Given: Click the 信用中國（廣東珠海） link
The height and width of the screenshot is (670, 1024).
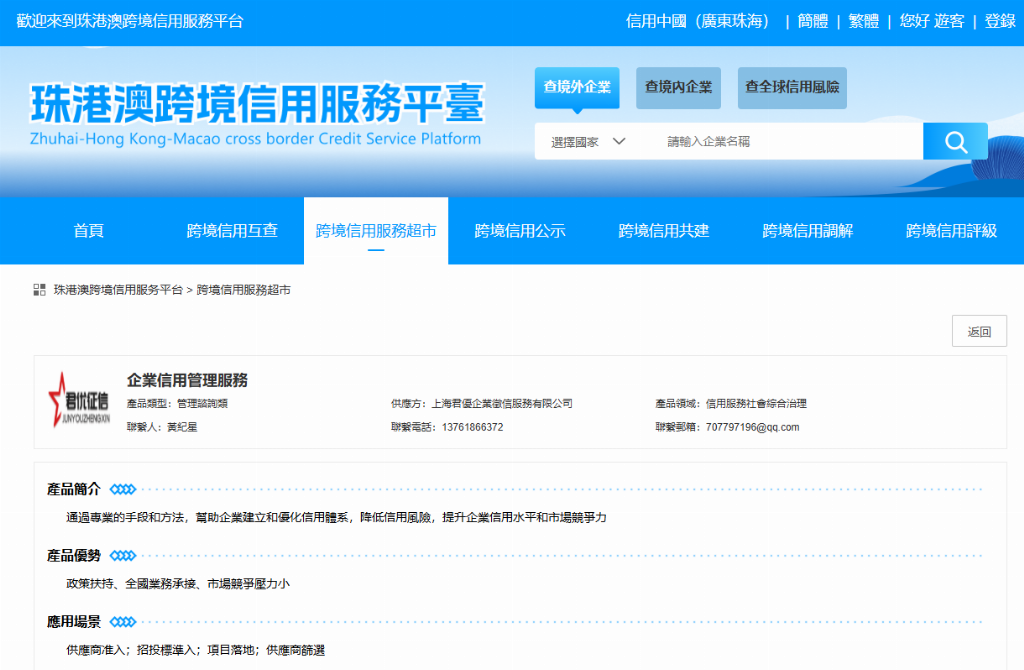Looking at the screenshot, I should click(x=699, y=21).
